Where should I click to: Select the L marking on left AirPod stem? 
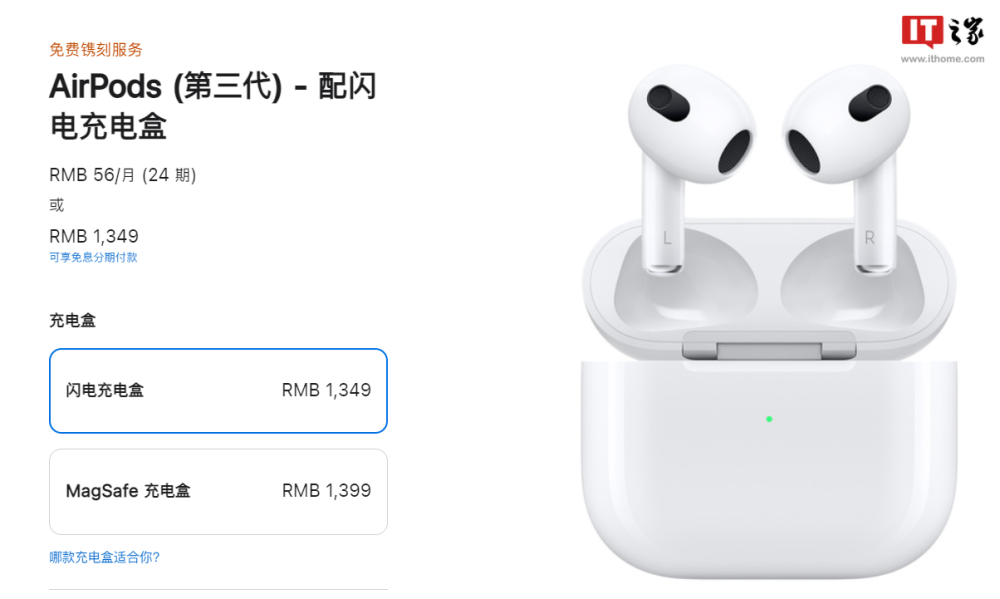pyautogui.click(x=667, y=238)
